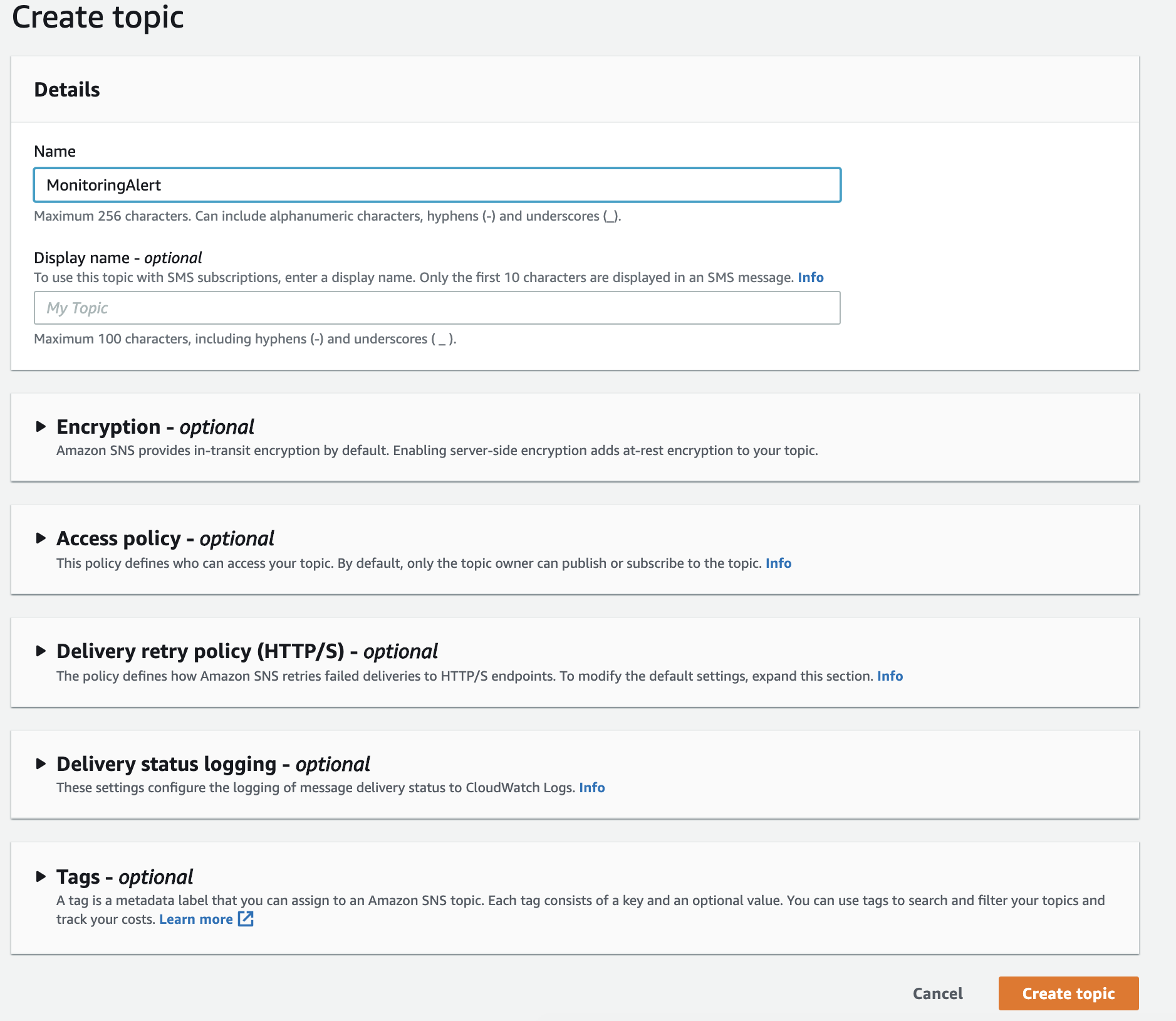The image size is (1176, 1021).
Task: Click into the Name input field
Action: click(437, 185)
